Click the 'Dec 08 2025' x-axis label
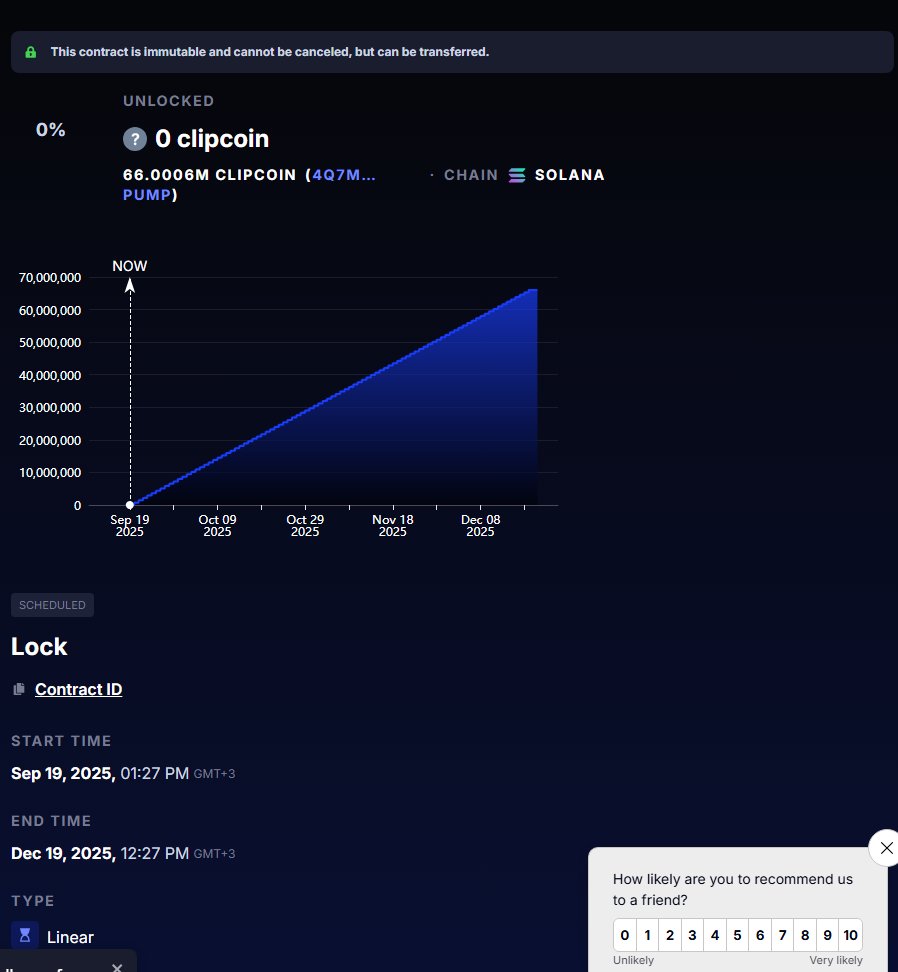 [x=480, y=526]
